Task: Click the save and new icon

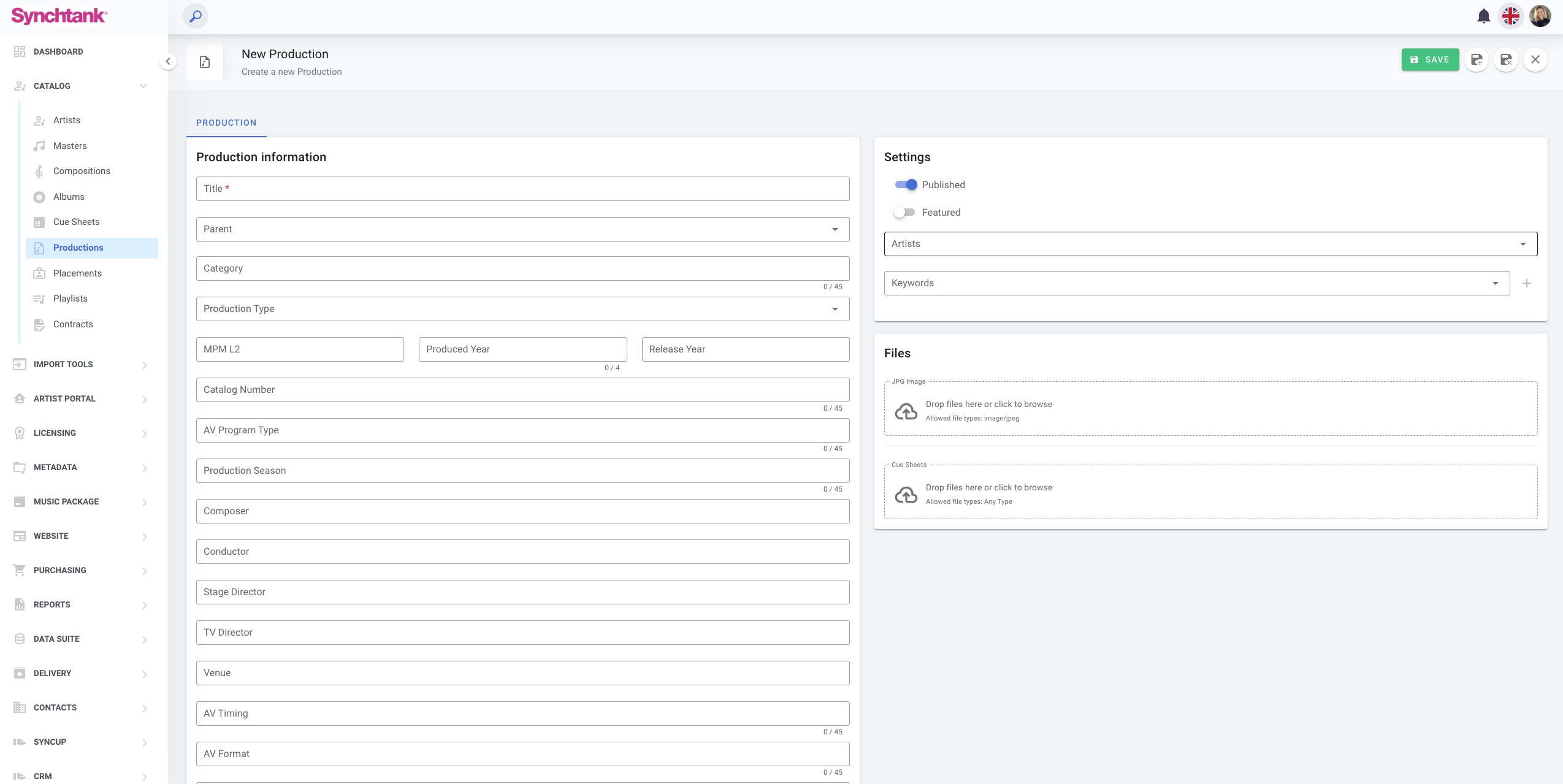Action: click(x=1477, y=59)
